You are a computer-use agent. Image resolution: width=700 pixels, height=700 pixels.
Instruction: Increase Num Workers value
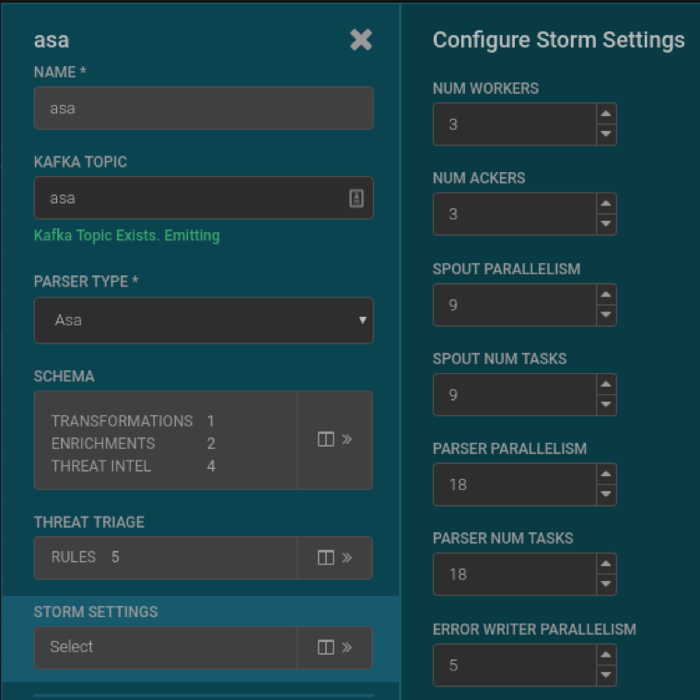click(x=606, y=114)
